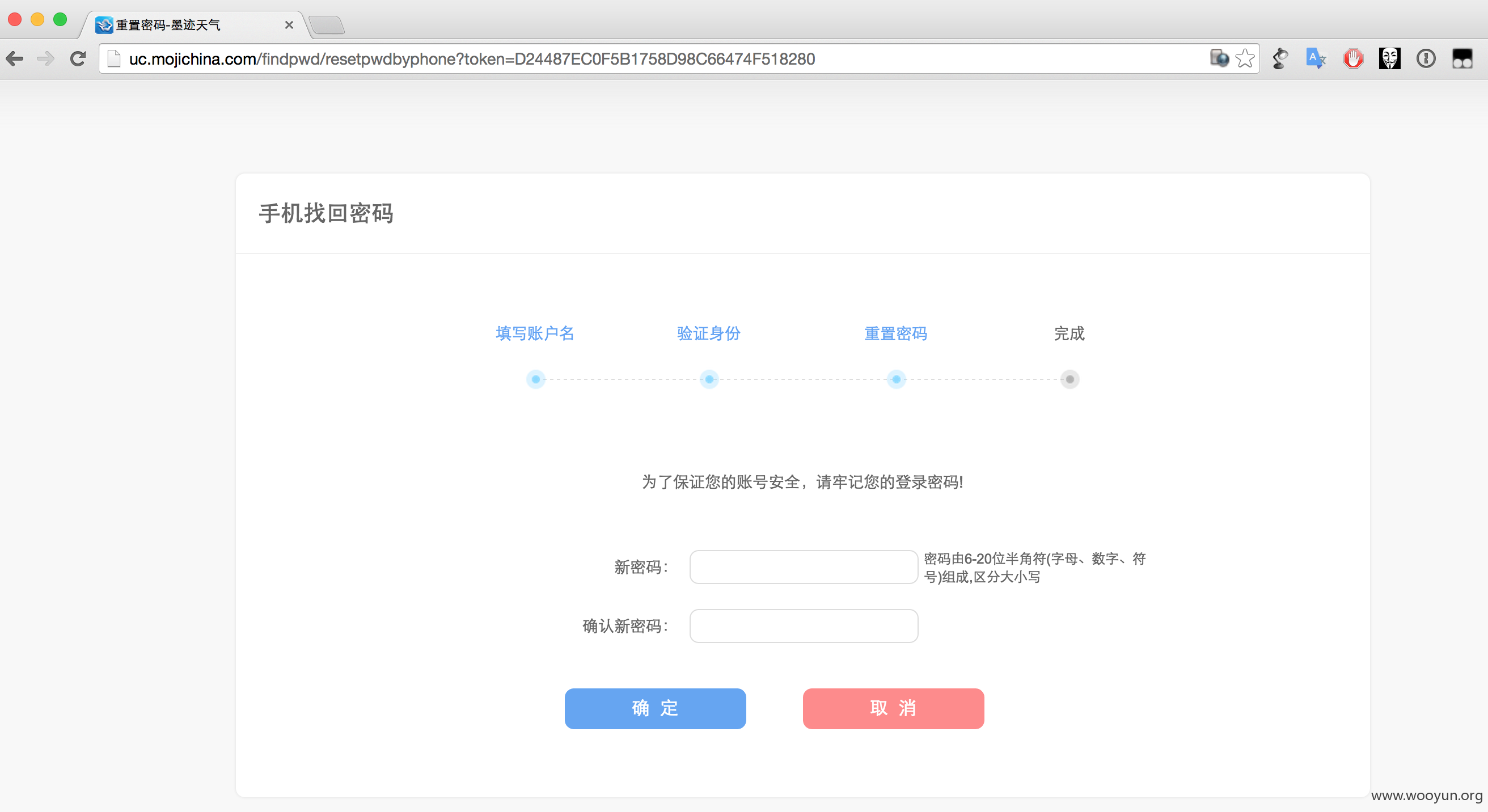Click the 确认新密码 input field

click(x=804, y=626)
